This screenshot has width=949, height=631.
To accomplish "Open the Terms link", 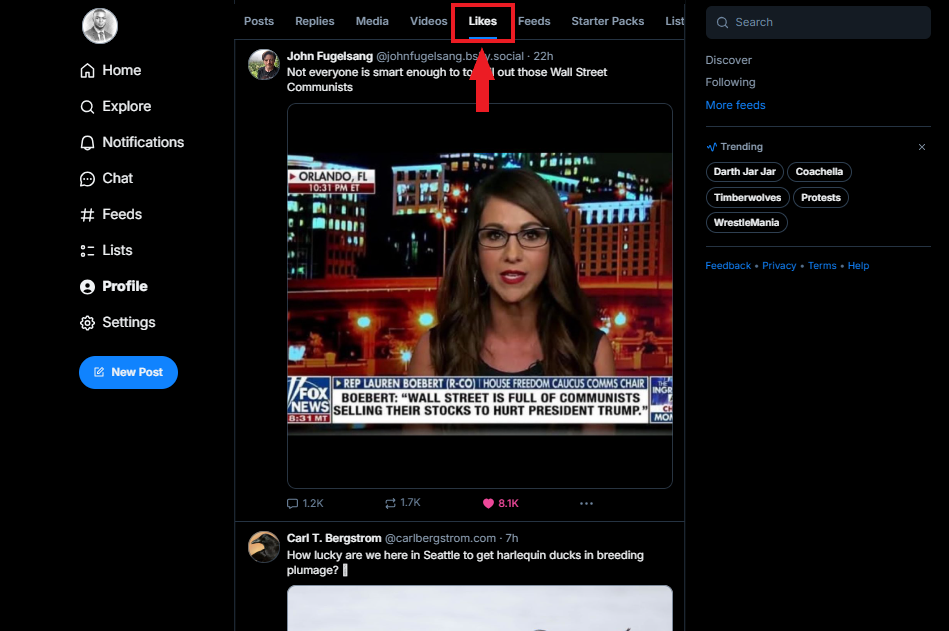I will pos(822,266).
